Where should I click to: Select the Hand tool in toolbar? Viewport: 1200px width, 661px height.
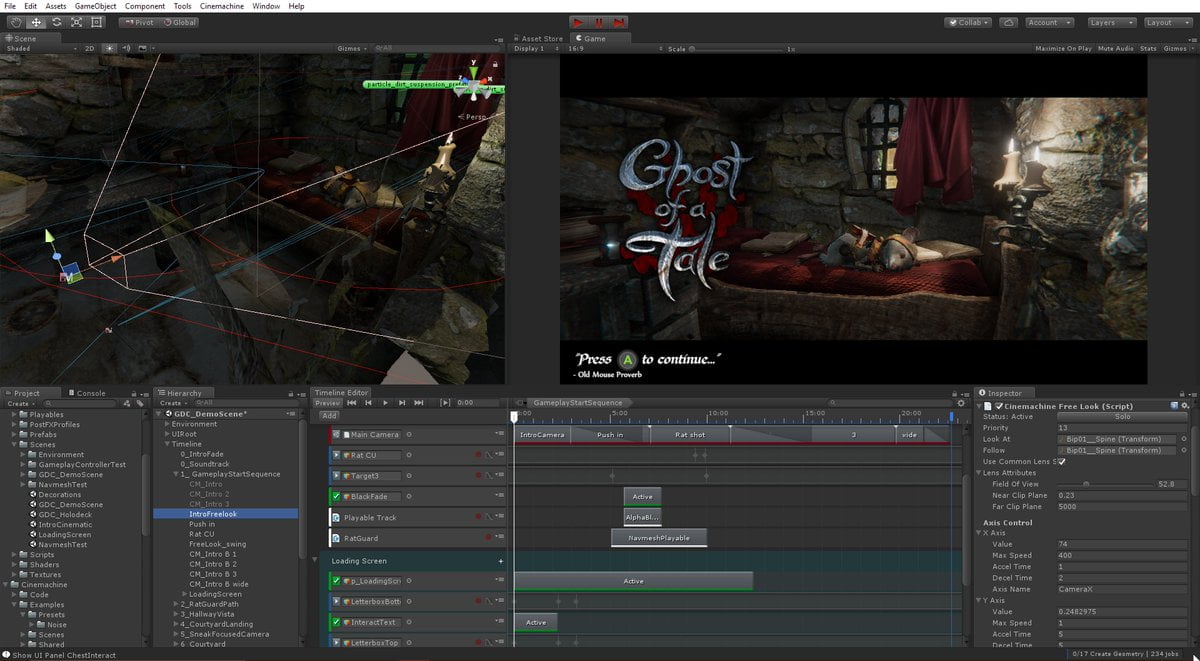pos(15,22)
